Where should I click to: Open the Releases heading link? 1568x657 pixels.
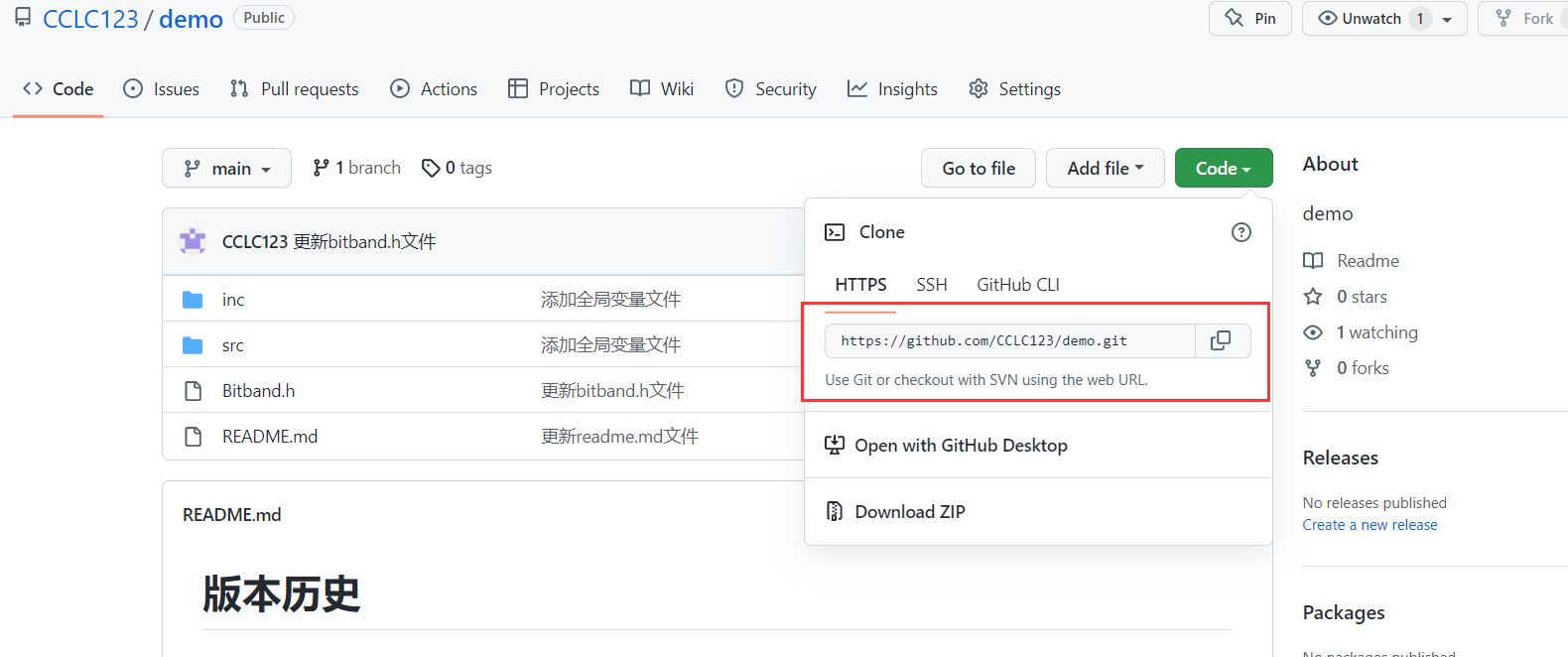[1341, 458]
